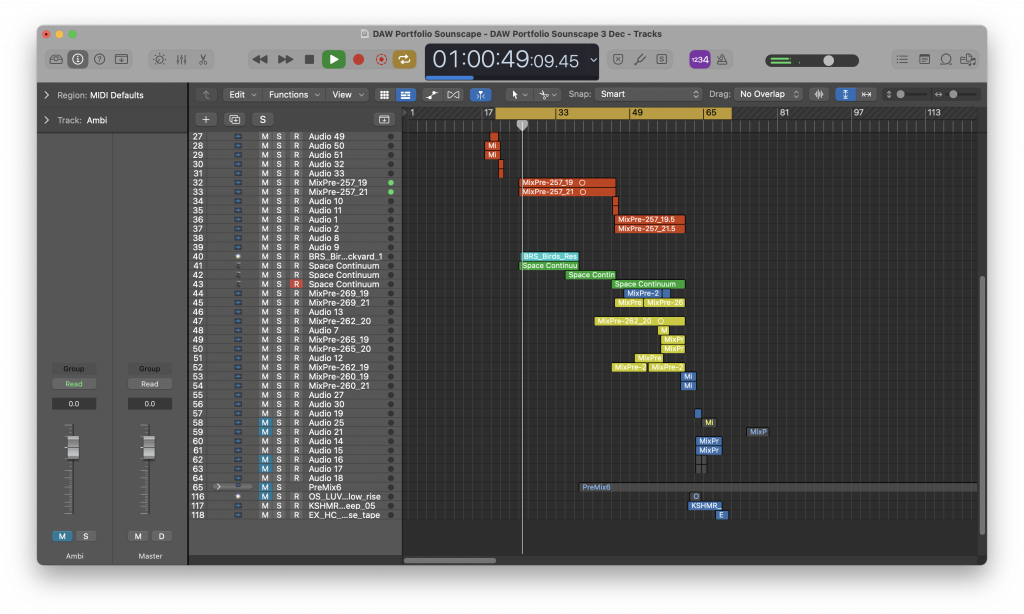Screen dimensions: 1024x614
Task: Click the Capture Recording button
Action: click(x=381, y=59)
